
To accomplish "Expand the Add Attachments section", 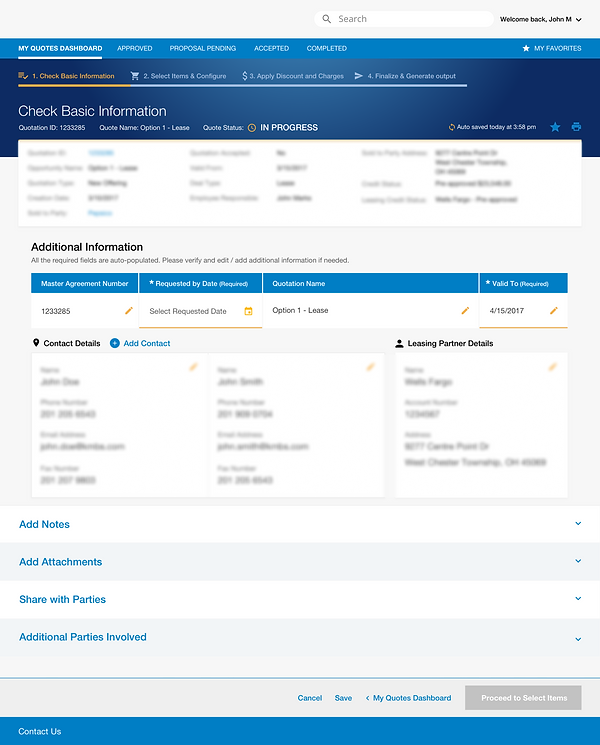I will tap(300, 562).
